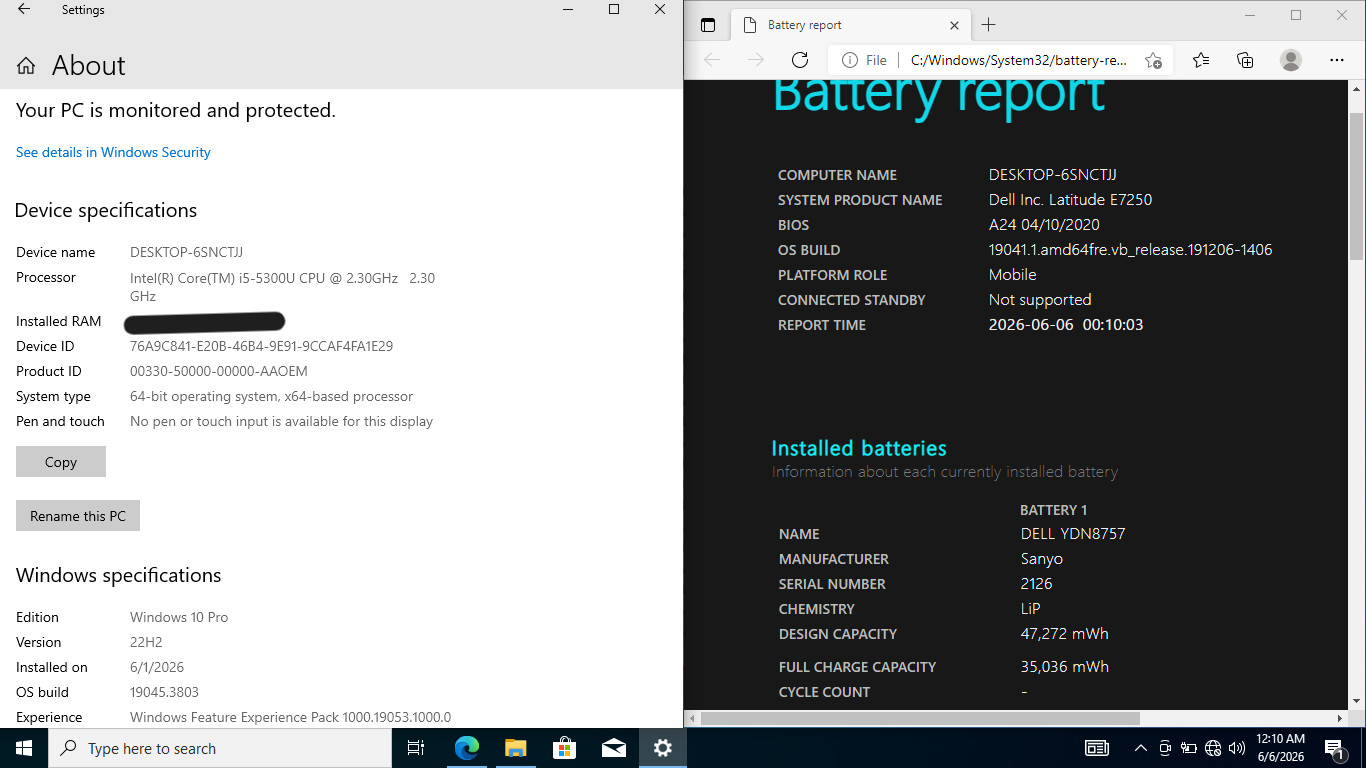The image size is (1366, 768).
Task: Click Dell Inc. Latitude E7250 in report
Action: tap(1070, 199)
